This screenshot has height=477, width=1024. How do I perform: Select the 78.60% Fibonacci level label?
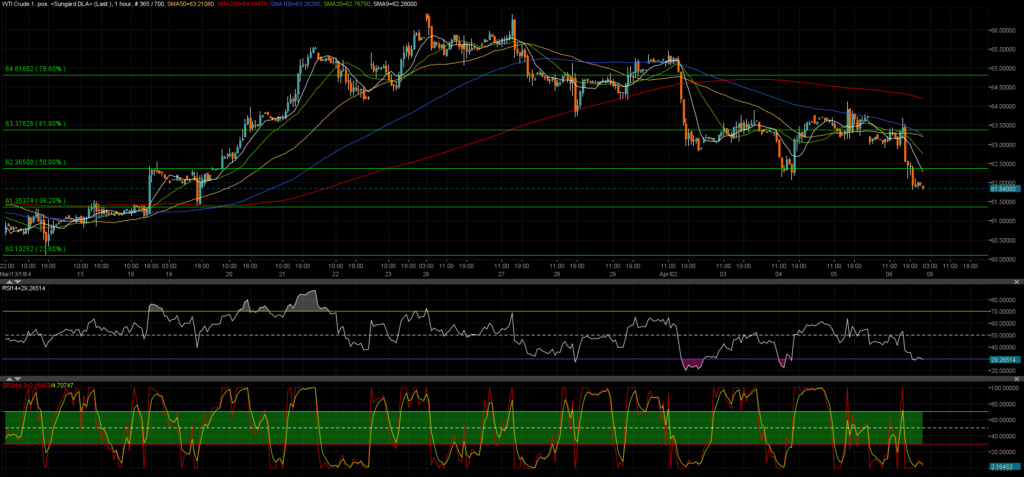coord(35,69)
